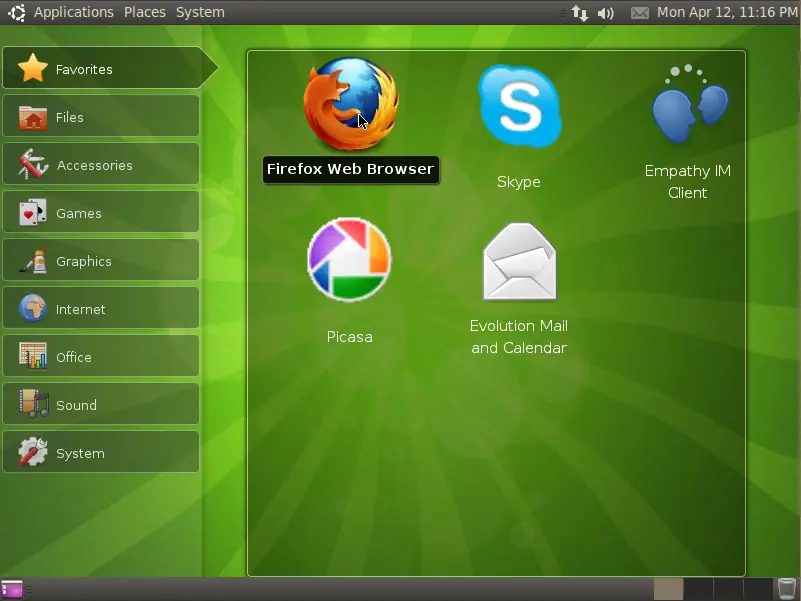Screen dimensions: 801x601
Task: Select the Favorites category
Action: (110, 68)
